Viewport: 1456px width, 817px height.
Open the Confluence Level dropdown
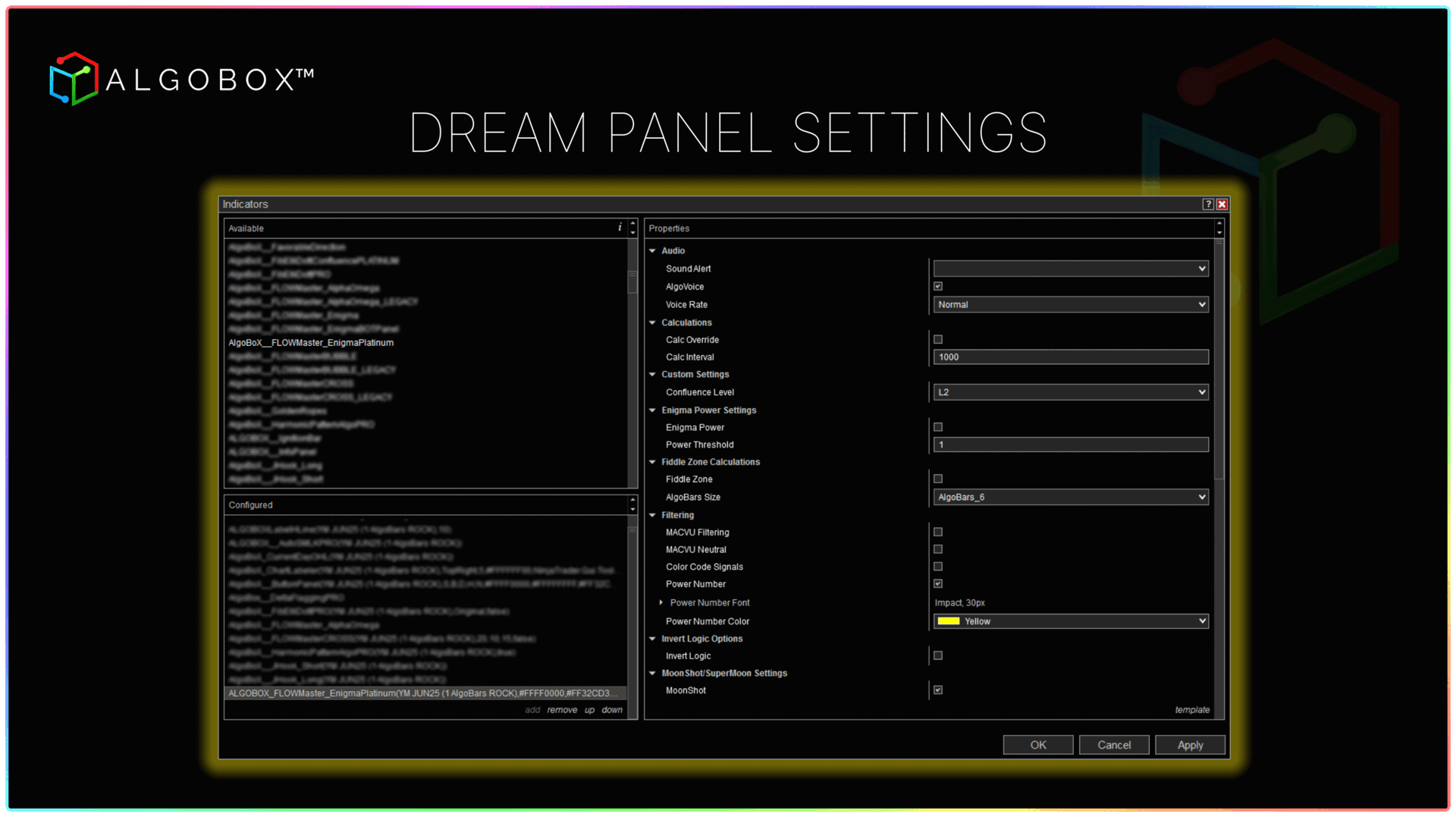pyautogui.click(x=1070, y=392)
